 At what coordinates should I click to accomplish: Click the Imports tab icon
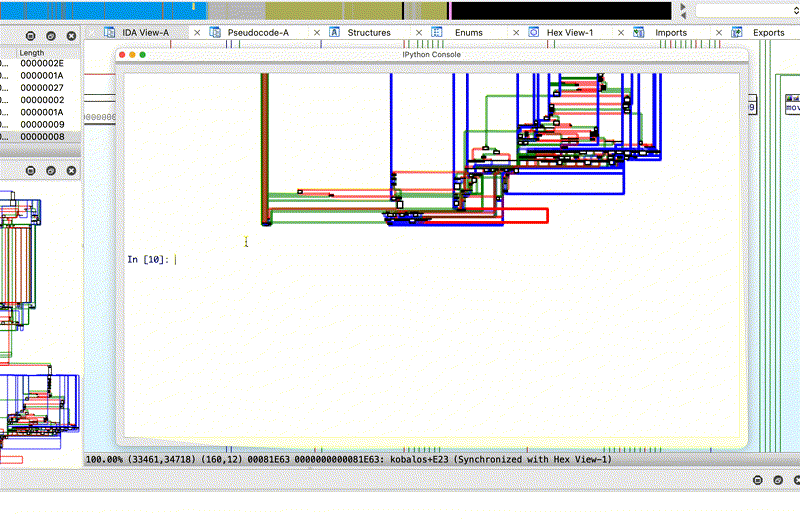pyautogui.click(x=638, y=32)
